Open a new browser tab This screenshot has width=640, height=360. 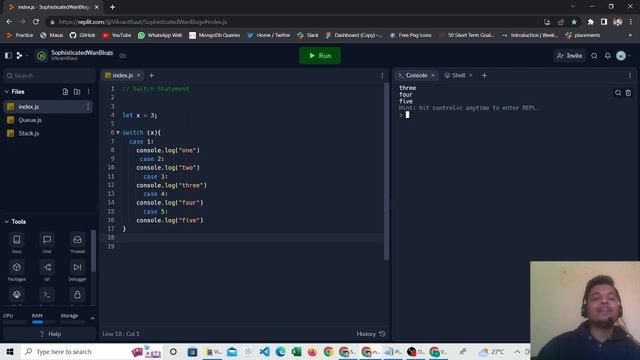tap(112, 7)
